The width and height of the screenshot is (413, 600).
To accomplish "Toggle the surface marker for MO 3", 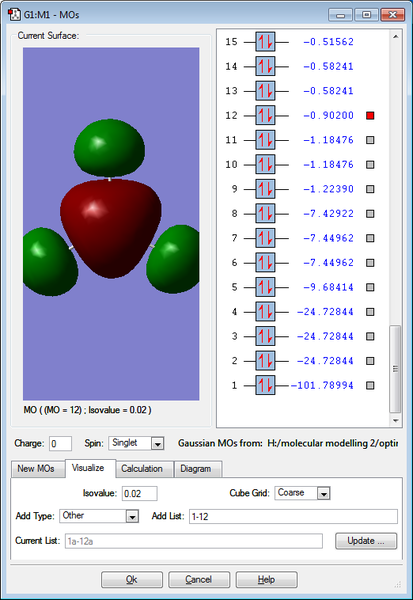I will tap(370, 336).
